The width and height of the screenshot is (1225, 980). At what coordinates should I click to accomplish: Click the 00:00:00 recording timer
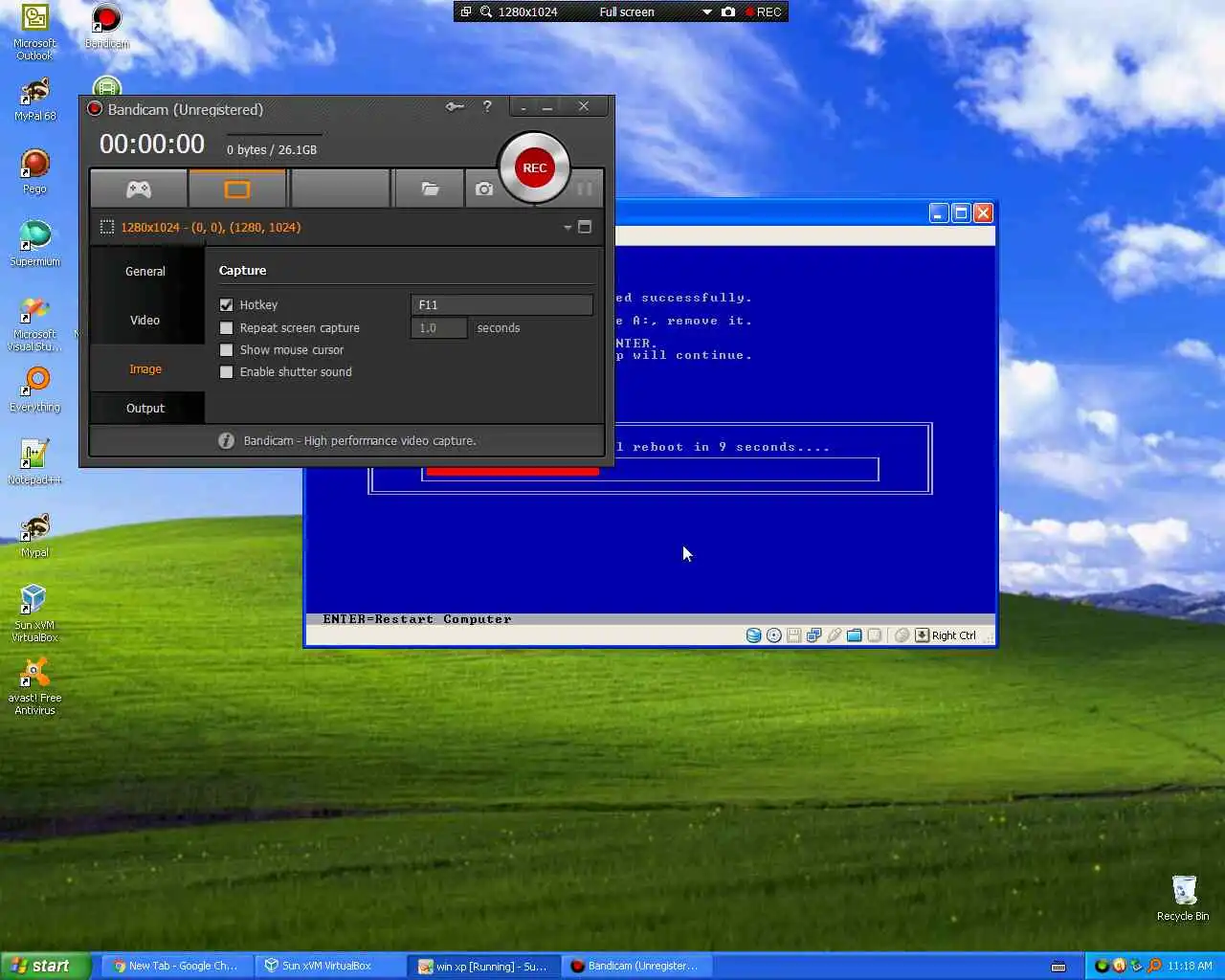coord(152,145)
